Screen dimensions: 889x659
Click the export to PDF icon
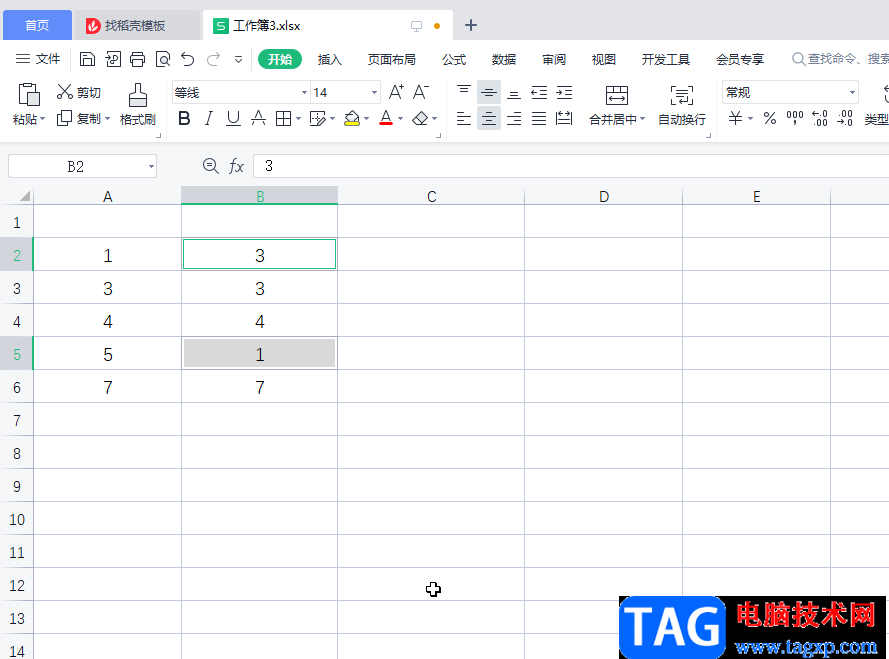tap(113, 59)
